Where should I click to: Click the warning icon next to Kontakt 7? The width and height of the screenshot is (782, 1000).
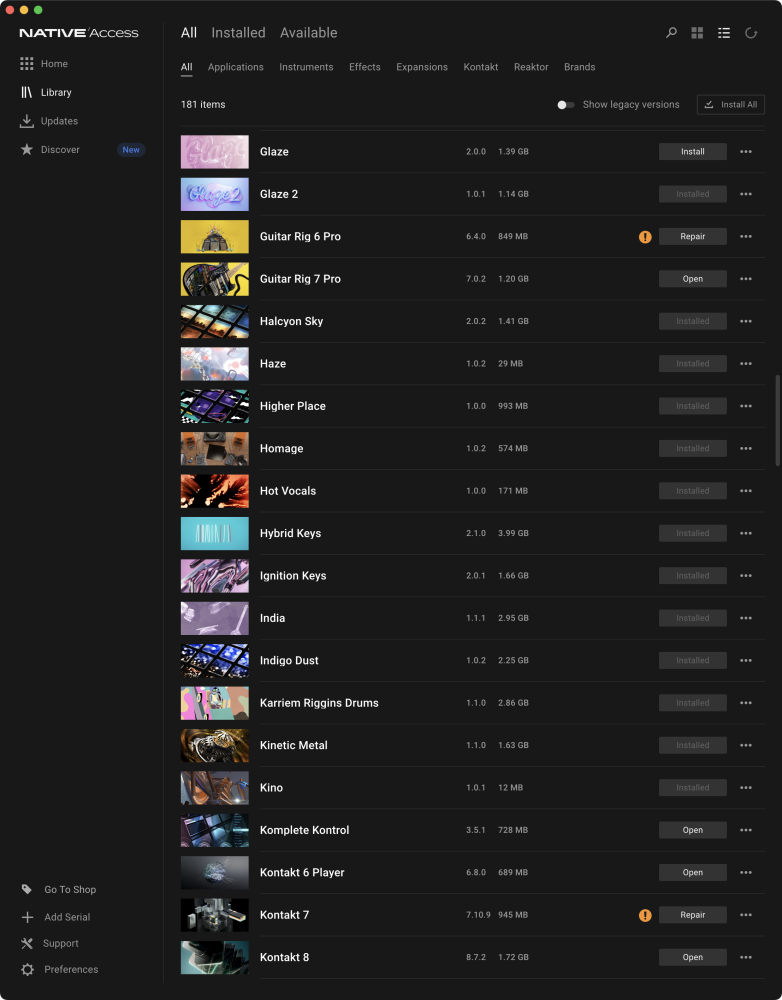(x=645, y=915)
